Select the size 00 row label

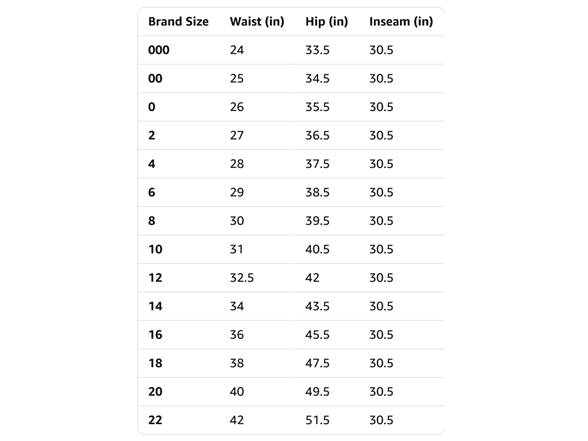coord(155,78)
